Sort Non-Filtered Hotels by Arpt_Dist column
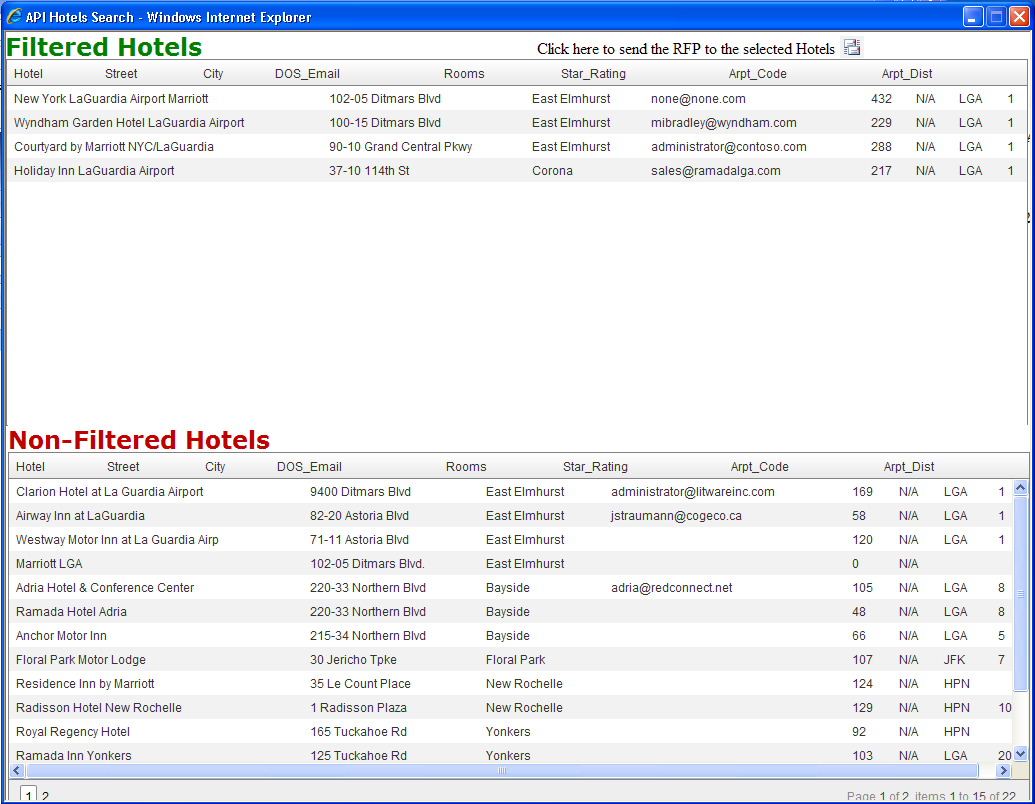This screenshot has width=1035, height=804. [909, 467]
